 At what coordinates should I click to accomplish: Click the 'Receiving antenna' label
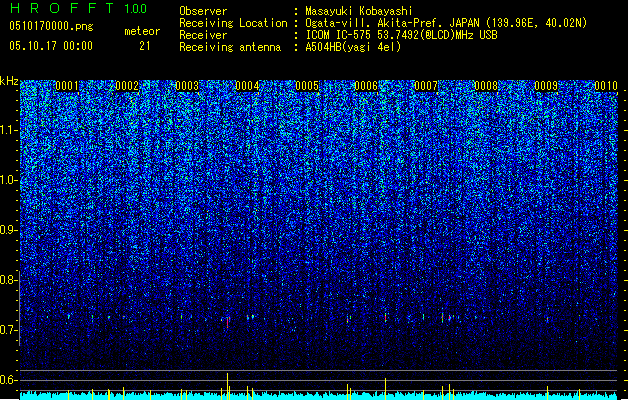pyautogui.click(x=230, y=47)
